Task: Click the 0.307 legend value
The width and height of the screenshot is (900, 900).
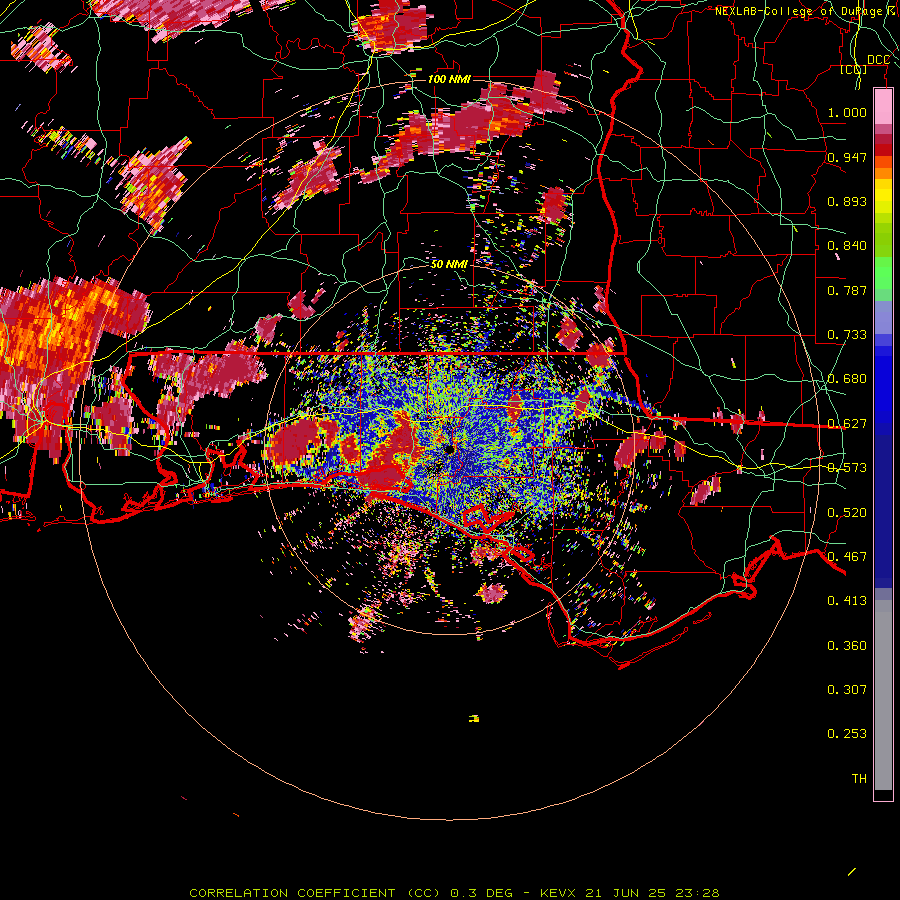Action: 847,690
